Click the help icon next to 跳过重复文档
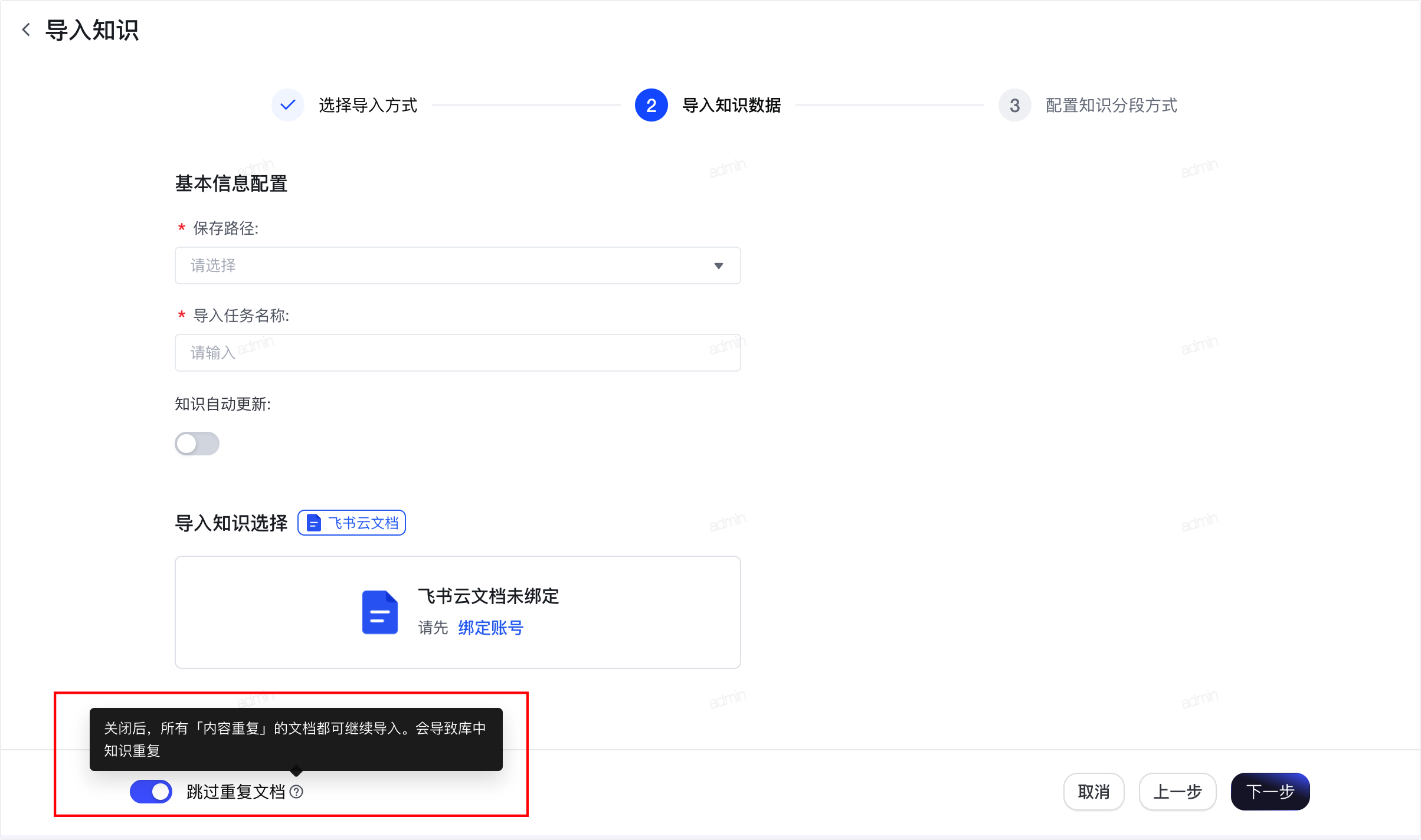The image size is (1421, 840). (297, 792)
